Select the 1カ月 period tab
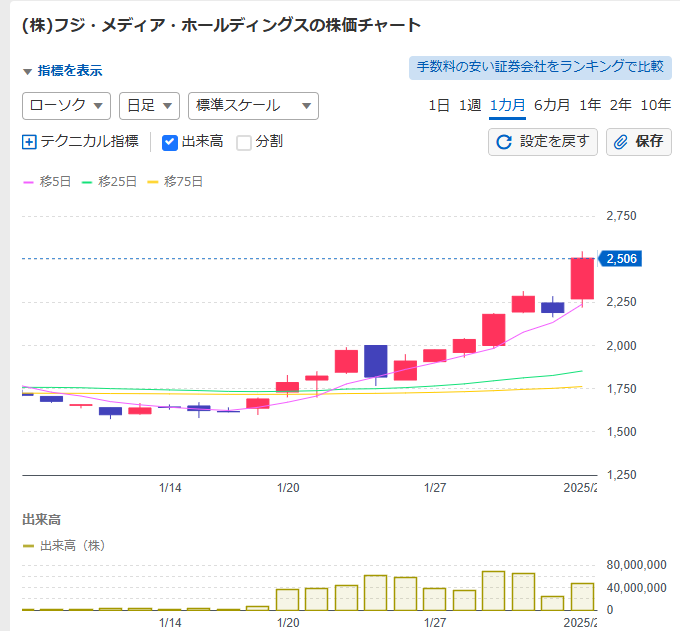Viewport: 680px width, 631px height. click(507, 105)
